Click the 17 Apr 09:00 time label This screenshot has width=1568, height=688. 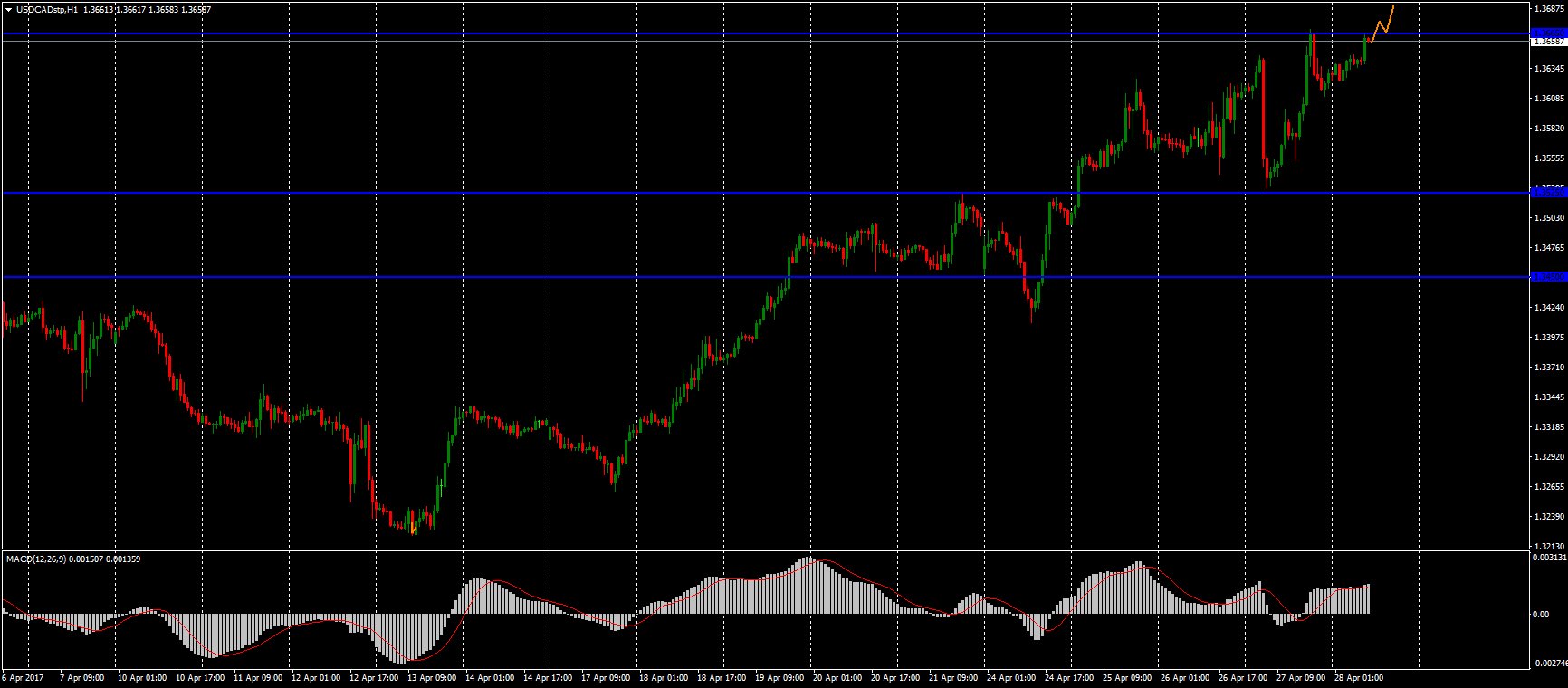click(606, 677)
